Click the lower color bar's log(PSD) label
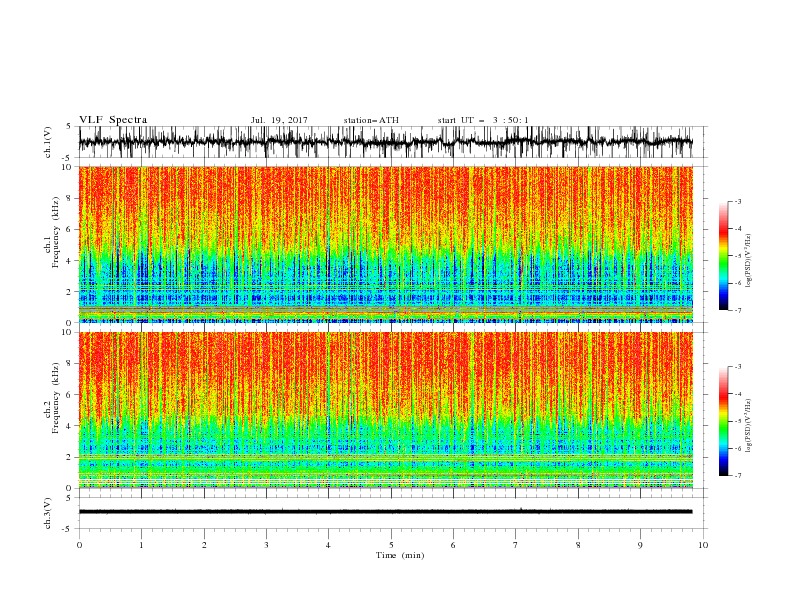 click(748, 425)
